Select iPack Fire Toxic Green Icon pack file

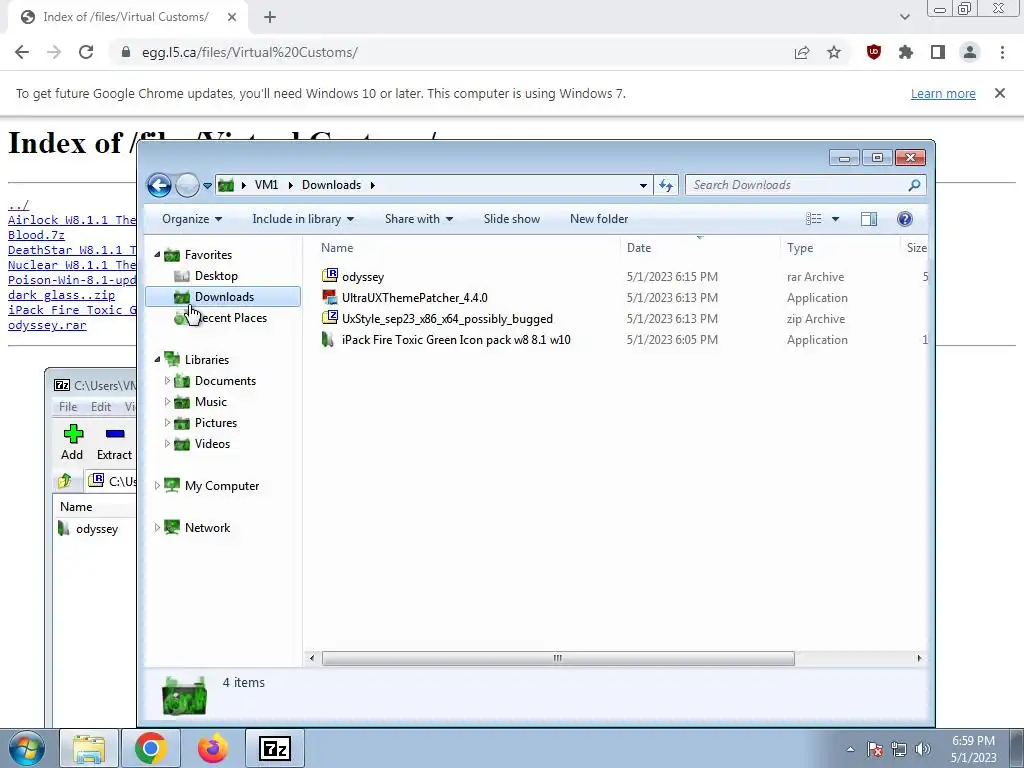456,340
